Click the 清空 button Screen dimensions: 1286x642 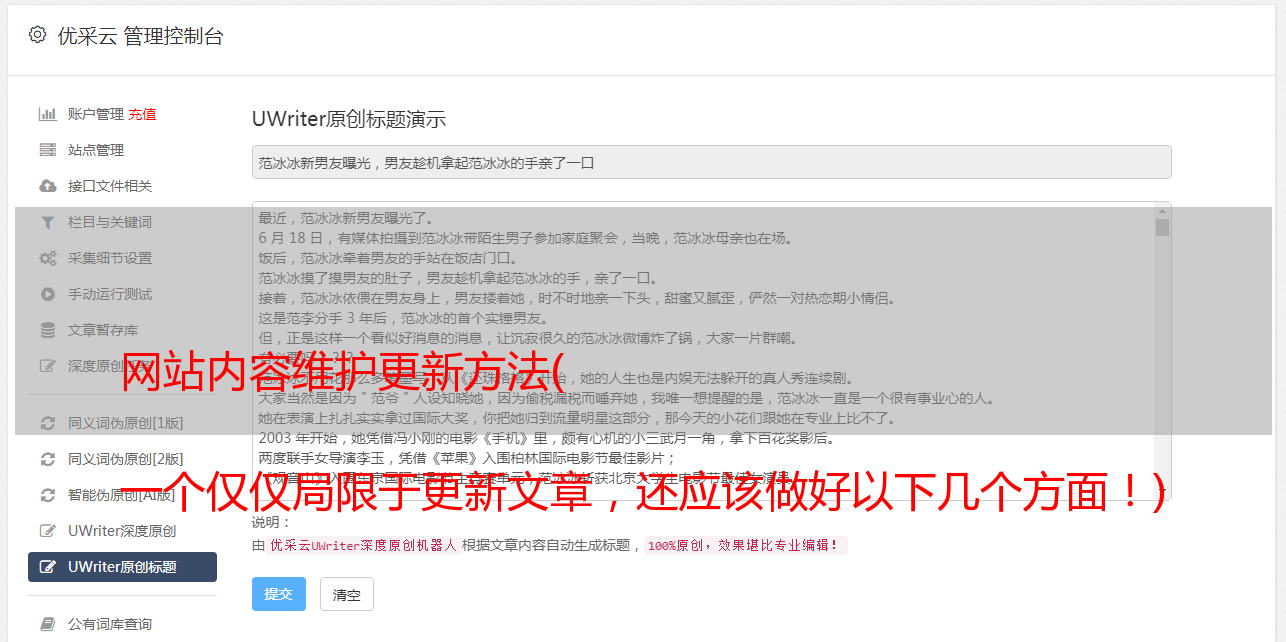[x=347, y=594]
